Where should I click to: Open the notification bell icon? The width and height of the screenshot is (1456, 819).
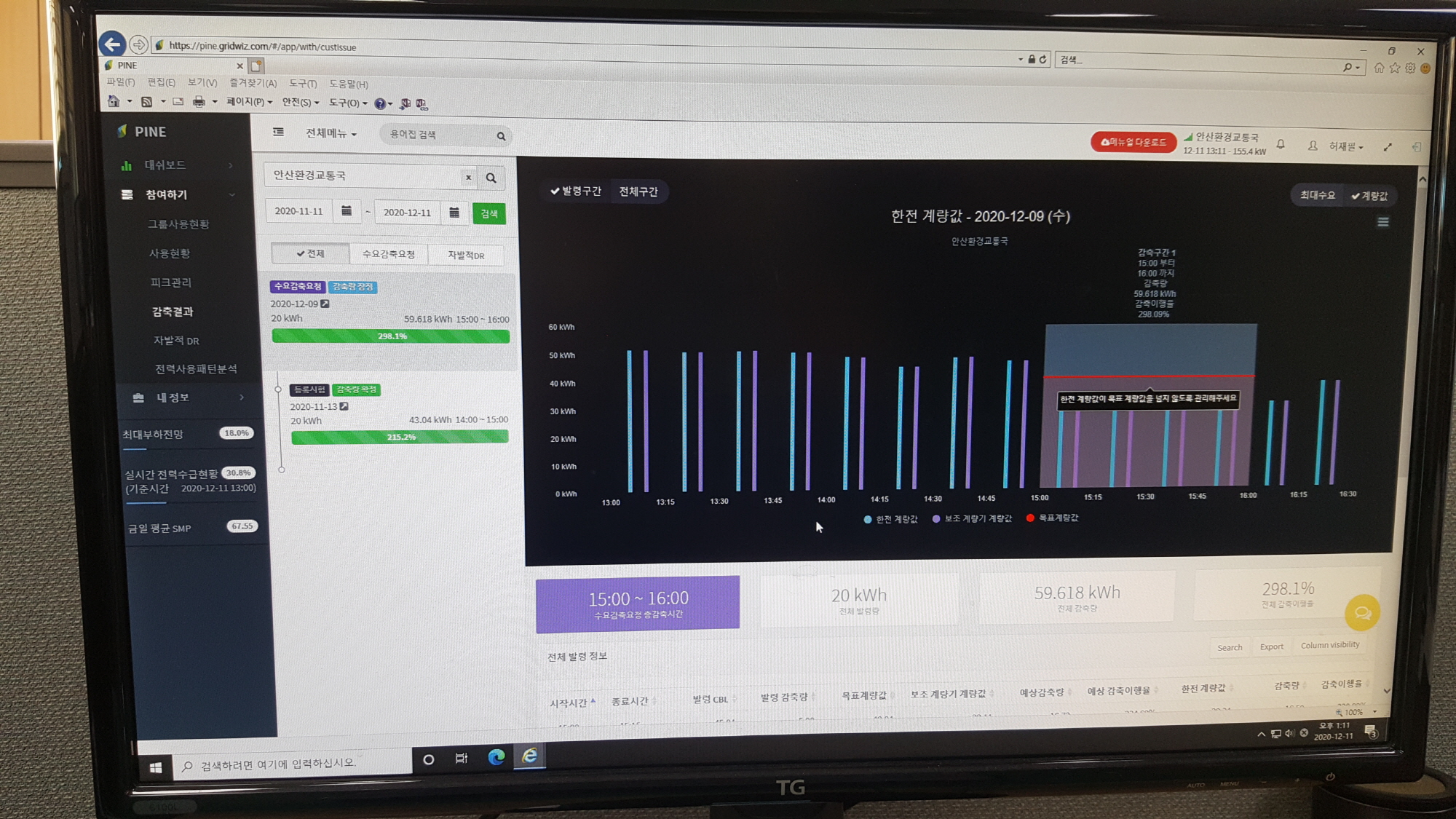(1281, 144)
